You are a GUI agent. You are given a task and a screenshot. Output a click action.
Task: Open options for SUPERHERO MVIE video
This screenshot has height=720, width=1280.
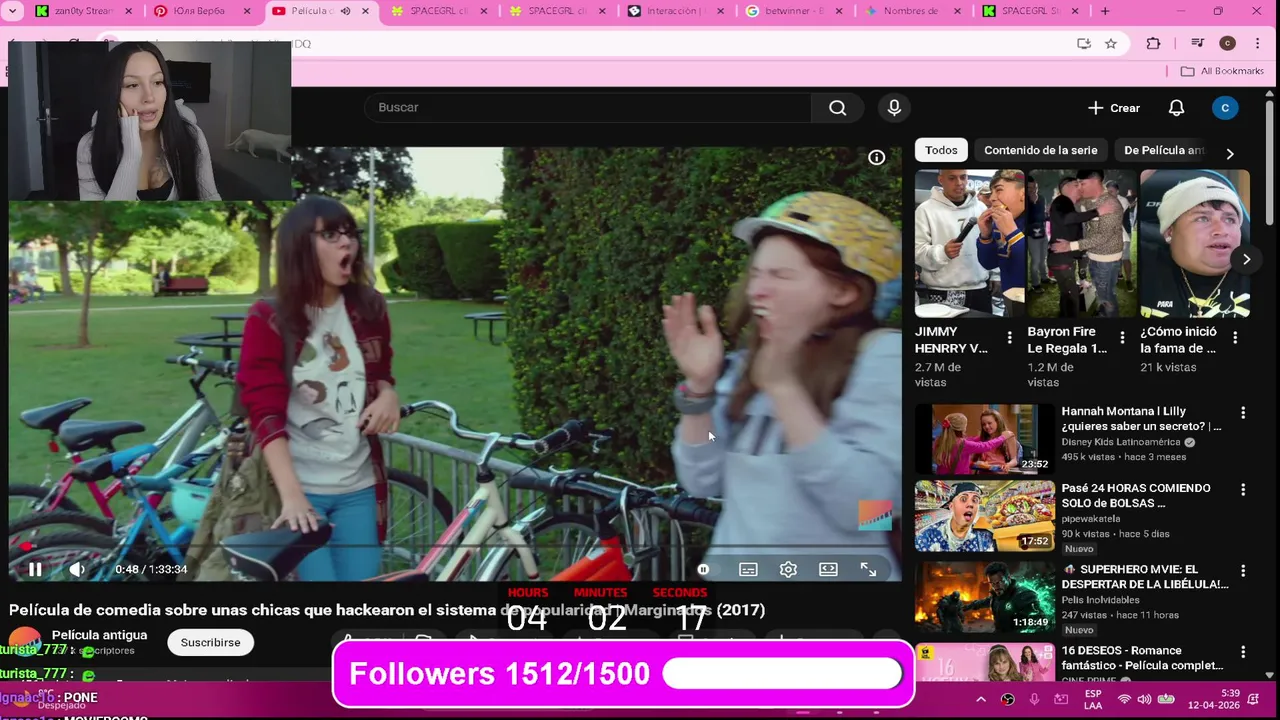(1243, 571)
